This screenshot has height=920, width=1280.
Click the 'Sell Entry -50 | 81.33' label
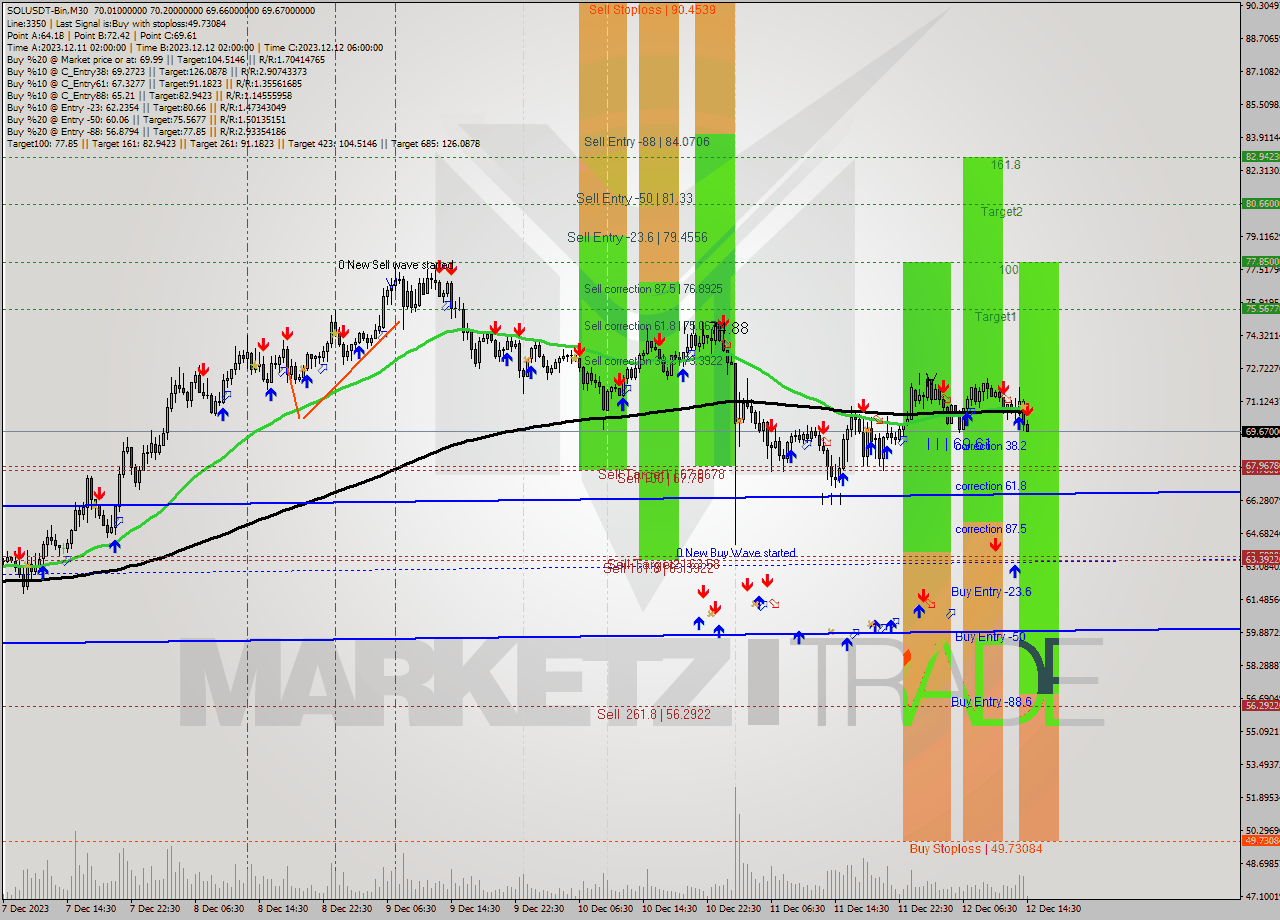(636, 199)
